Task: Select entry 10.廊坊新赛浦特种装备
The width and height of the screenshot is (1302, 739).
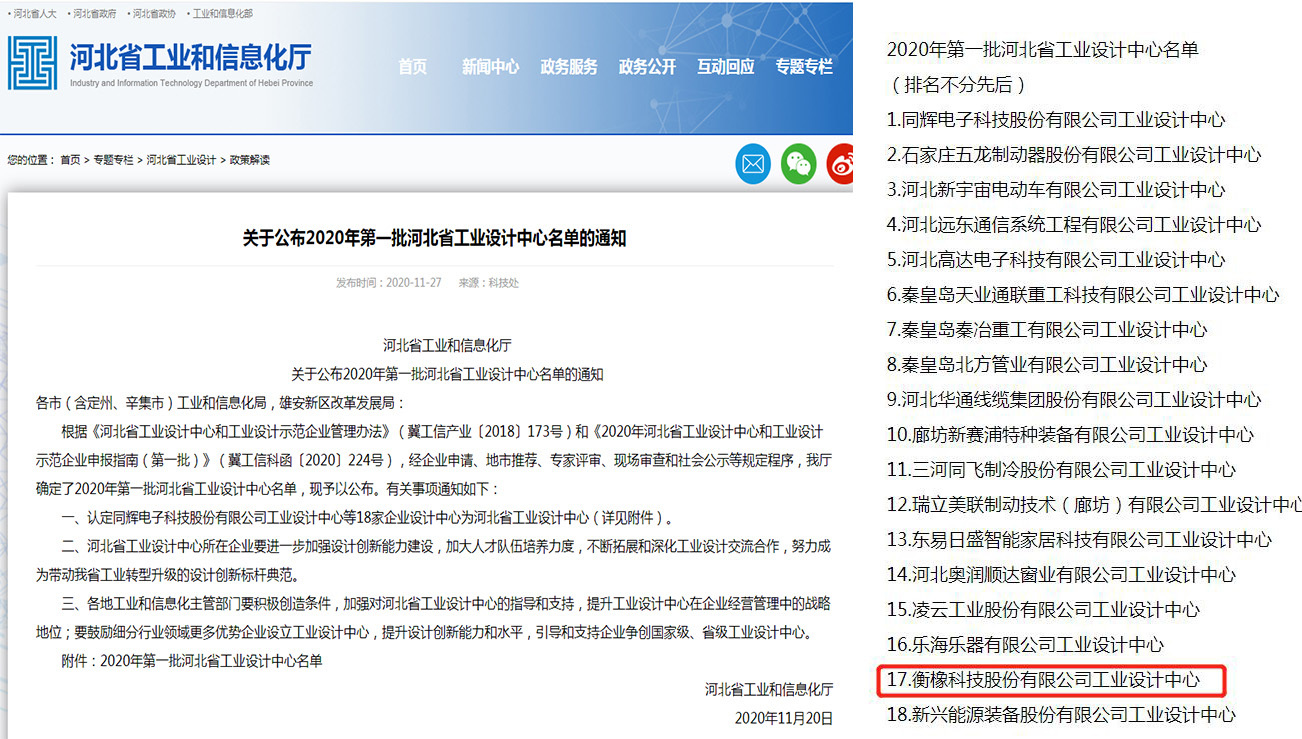Action: (x=1070, y=434)
